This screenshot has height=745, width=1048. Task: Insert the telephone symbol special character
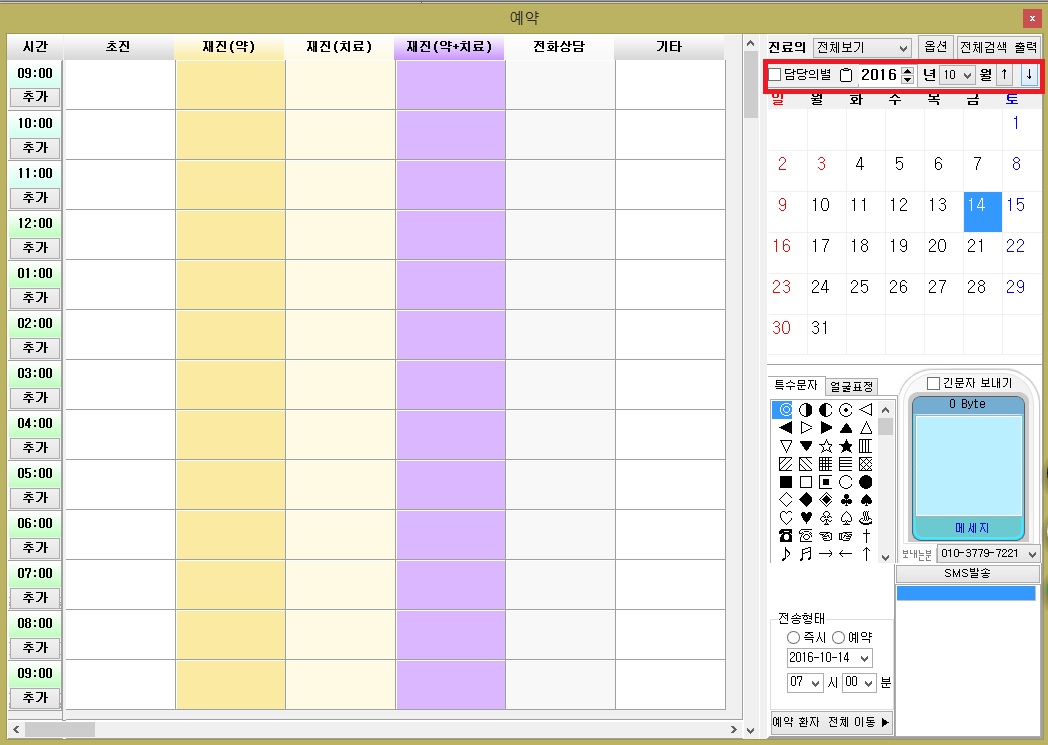tap(786, 536)
